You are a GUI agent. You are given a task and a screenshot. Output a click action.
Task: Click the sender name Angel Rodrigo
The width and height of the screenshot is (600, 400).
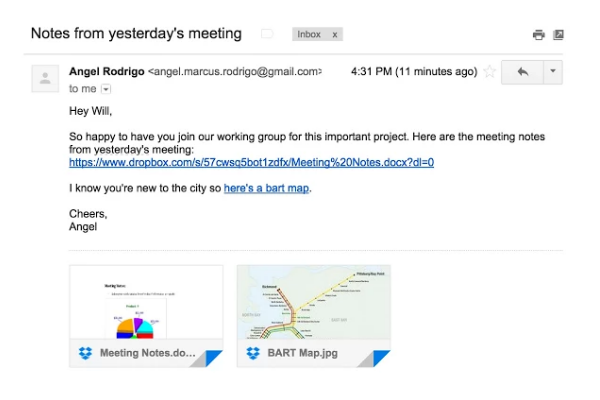(x=106, y=72)
